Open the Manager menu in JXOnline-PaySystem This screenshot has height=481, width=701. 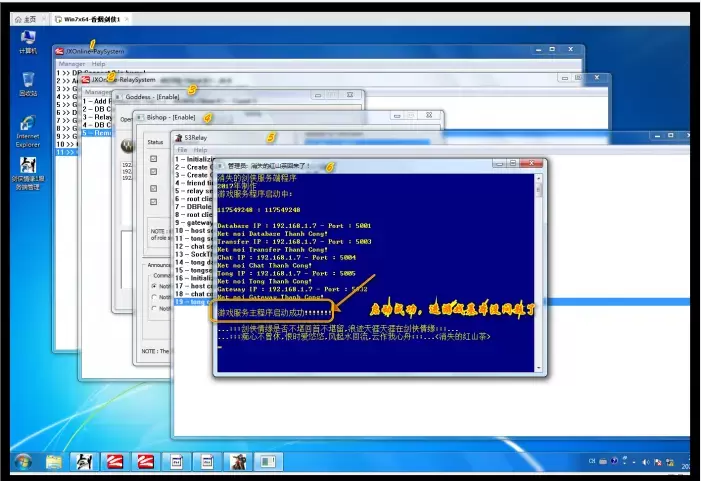pyautogui.click(x=71, y=63)
